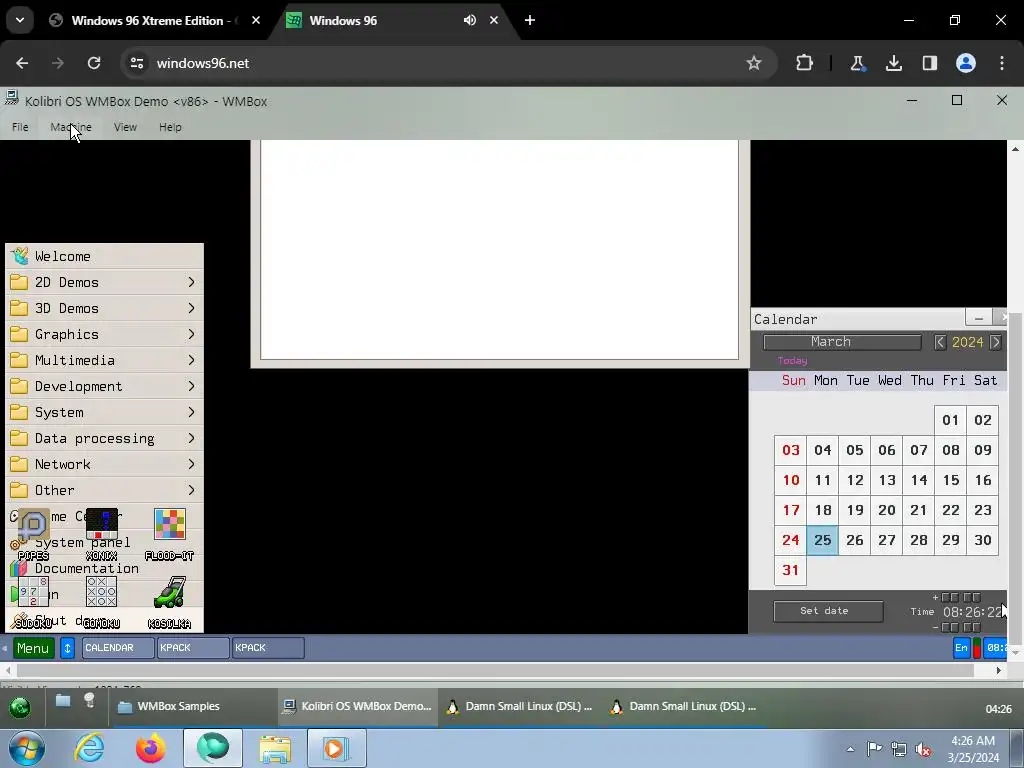Open Windows 96 start globe button
The image size is (1024, 768).
click(20, 707)
